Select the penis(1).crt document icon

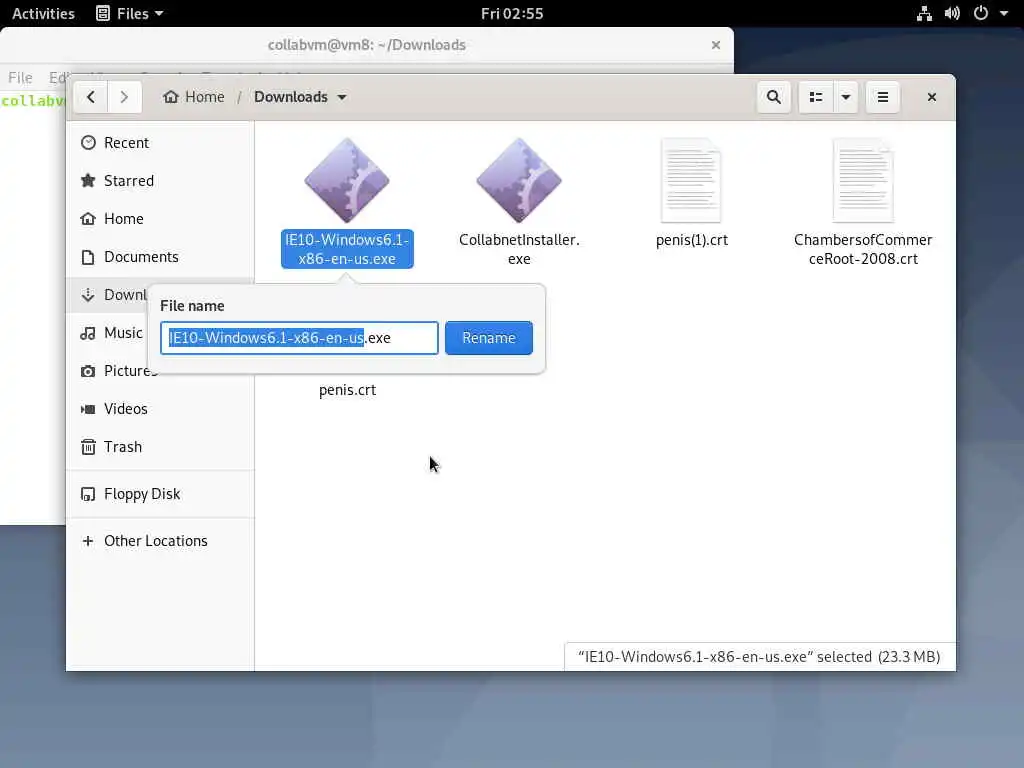(x=691, y=180)
